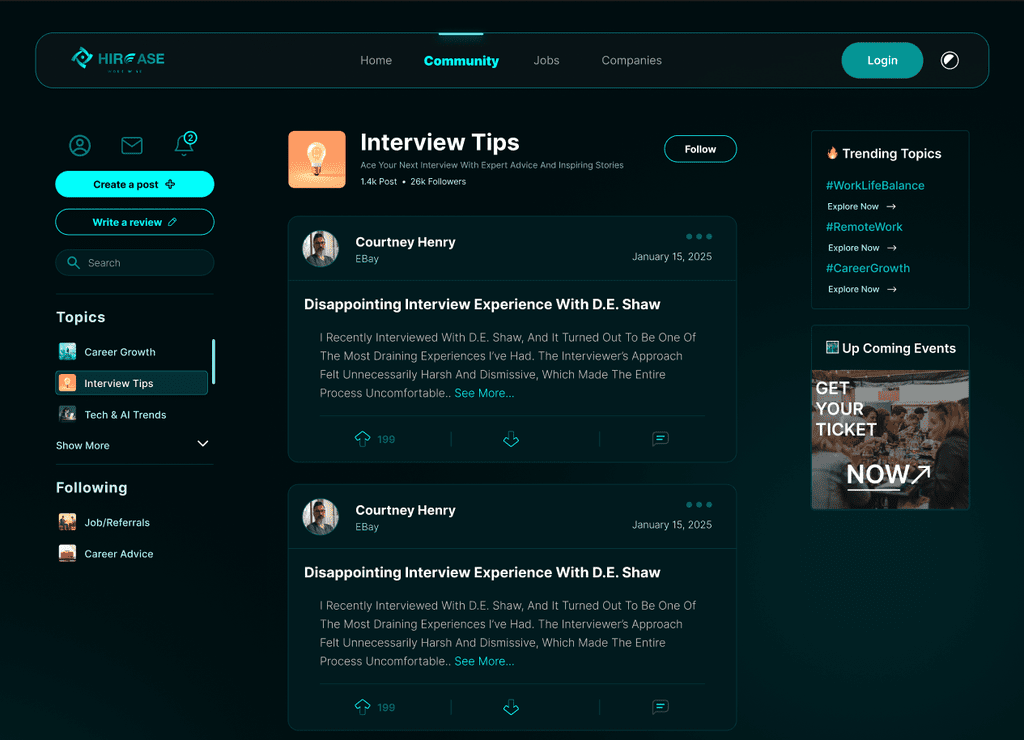Screen dimensions: 1024x740
Task: Open the Job/Referrals following item
Action: 104,522
